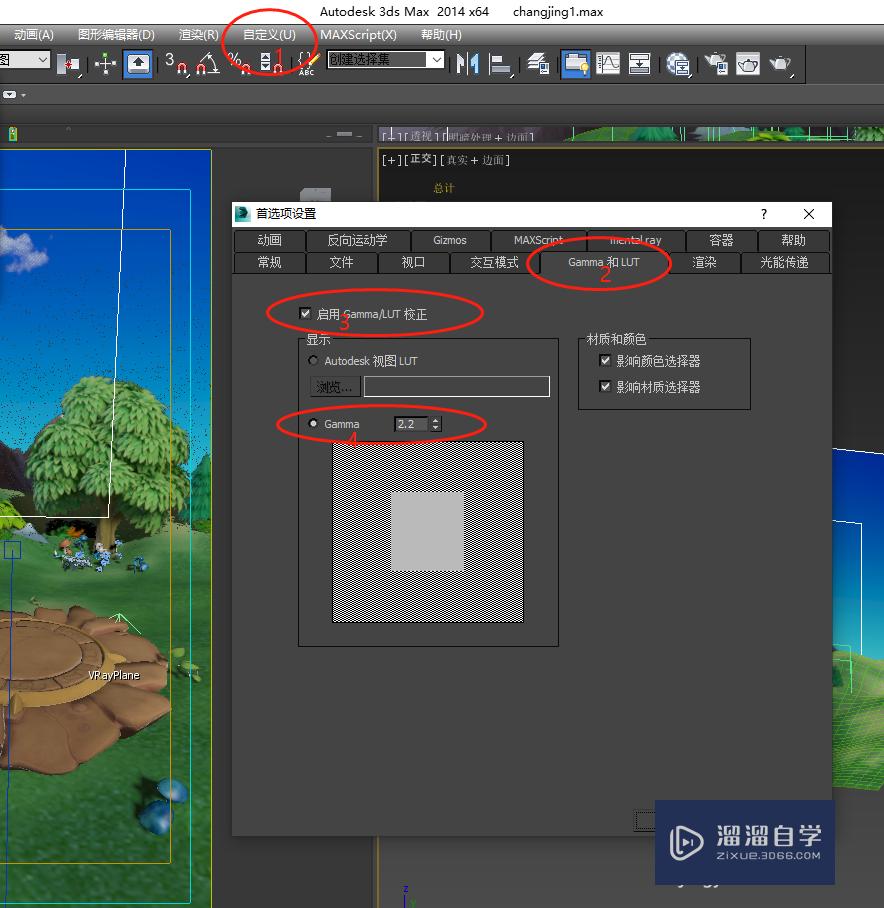The image size is (884, 908).
Task: Open the 动画(A) menu
Action: coord(34,35)
